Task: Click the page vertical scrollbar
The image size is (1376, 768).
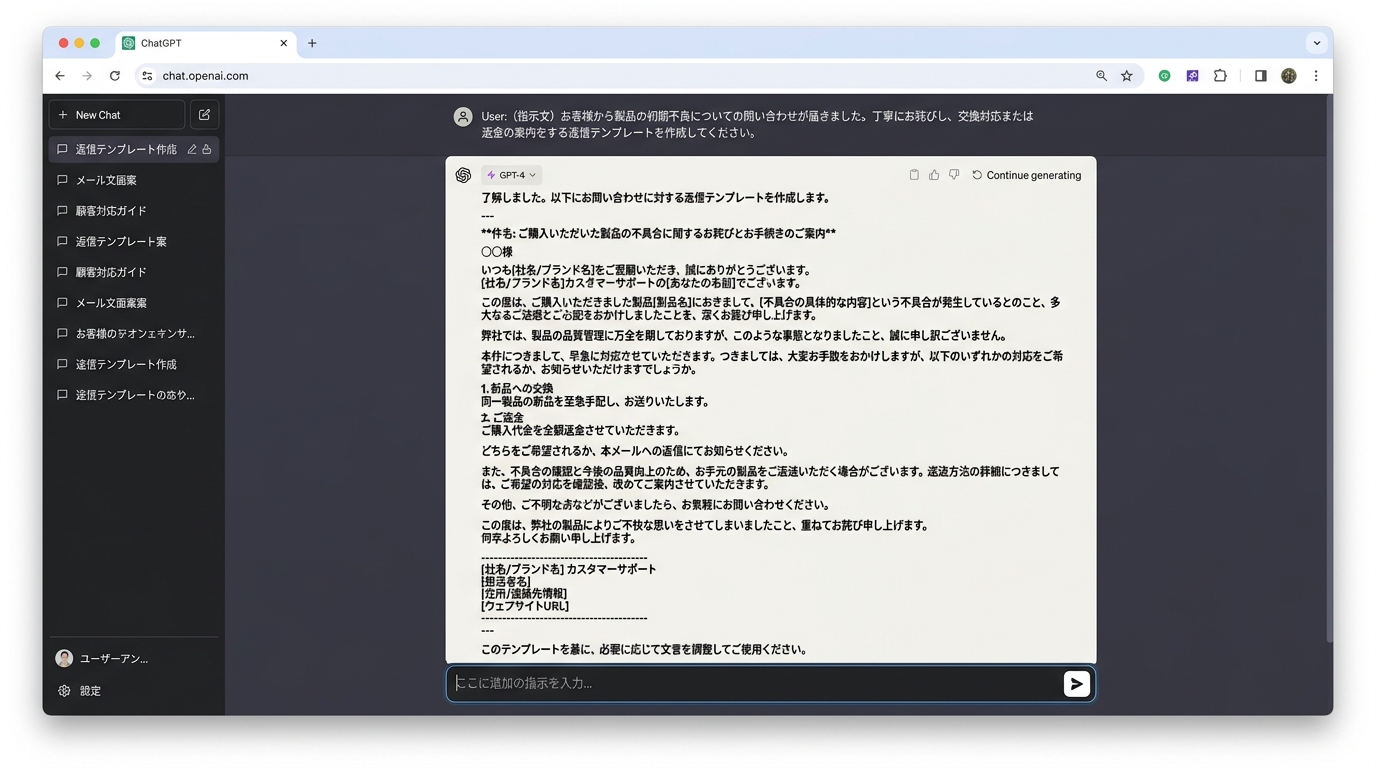Action: 1328,370
